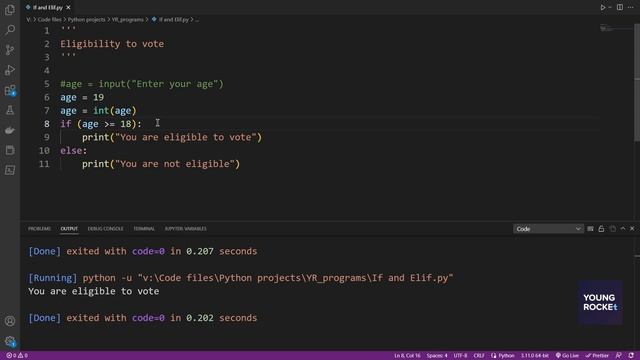Click the commented '#age = input' line

(142, 84)
